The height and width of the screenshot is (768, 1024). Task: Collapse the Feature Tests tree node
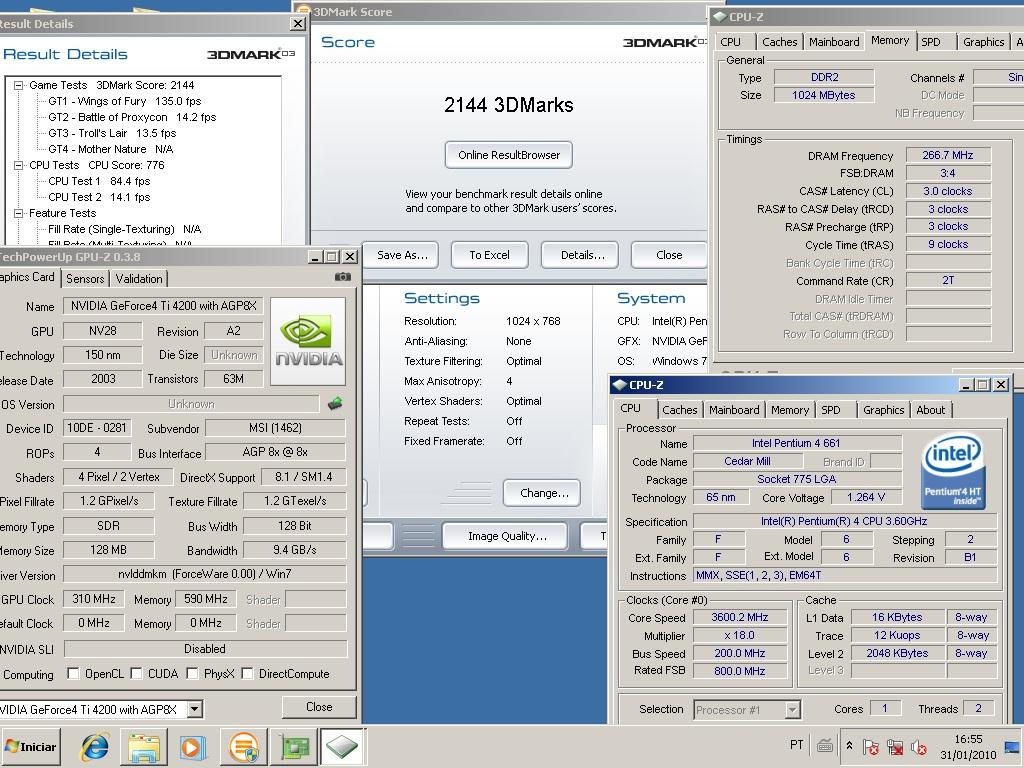pos(18,213)
